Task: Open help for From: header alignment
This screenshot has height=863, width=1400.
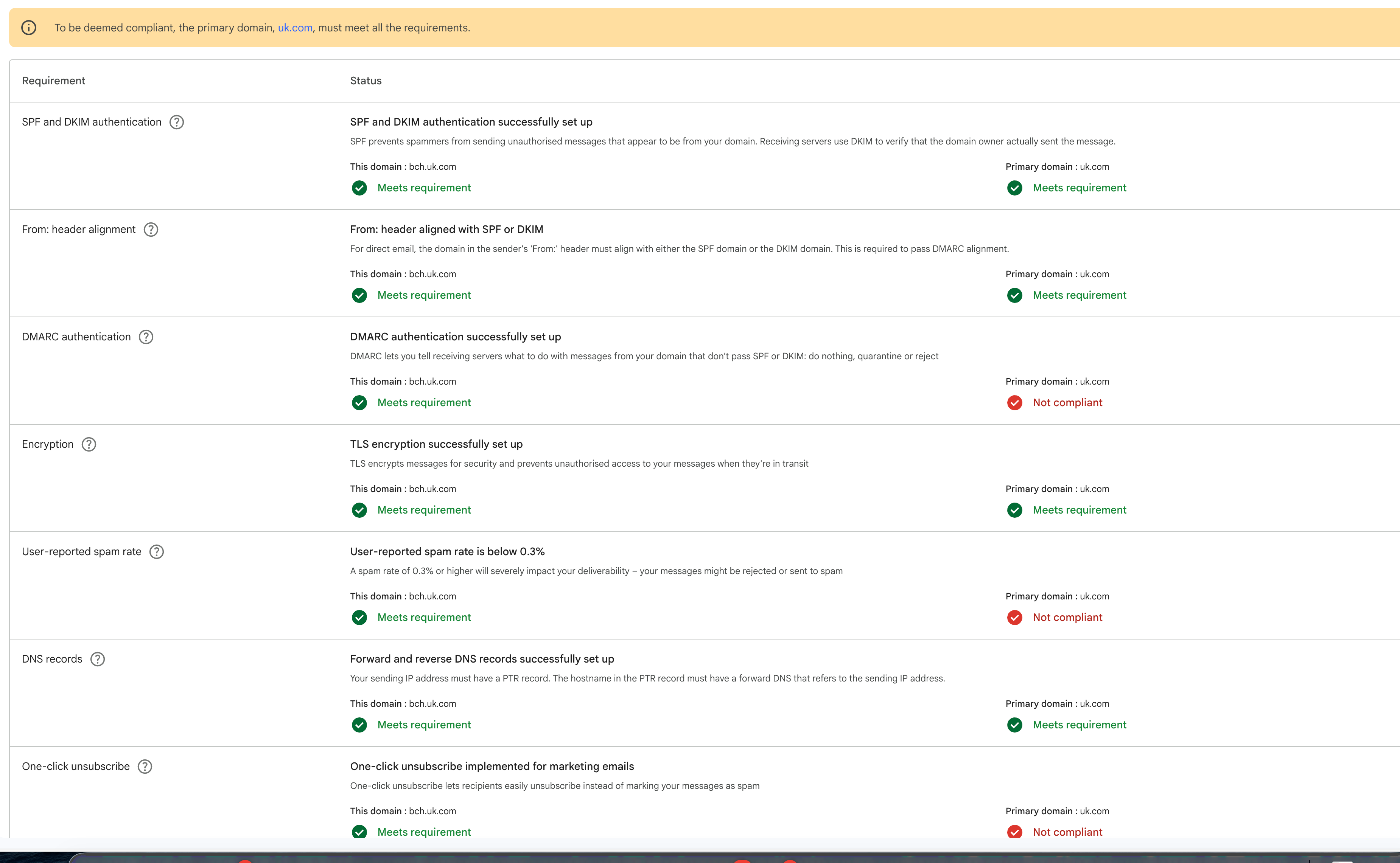Action: pyautogui.click(x=151, y=230)
